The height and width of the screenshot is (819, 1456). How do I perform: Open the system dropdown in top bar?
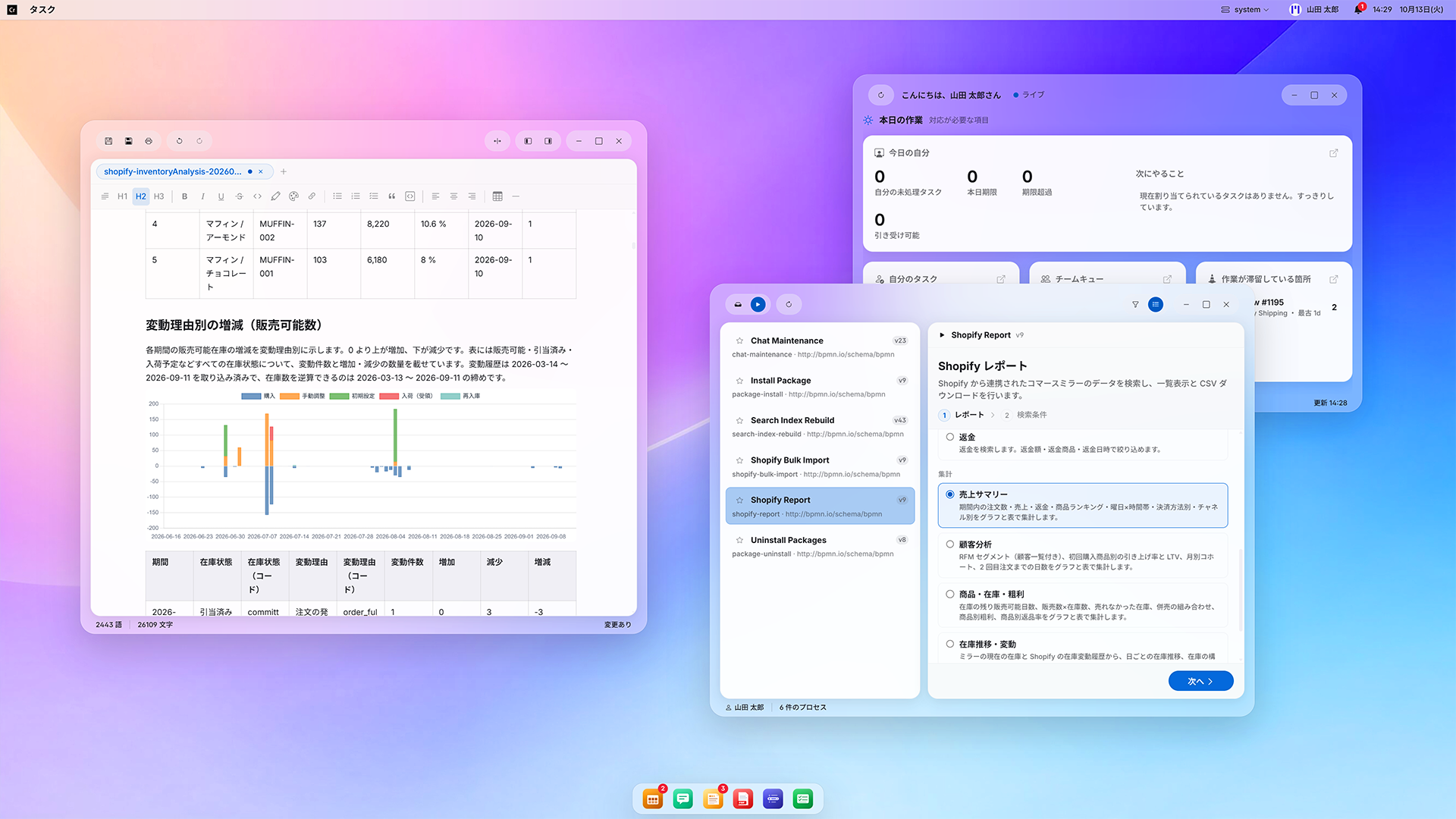(x=1244, y=10)
